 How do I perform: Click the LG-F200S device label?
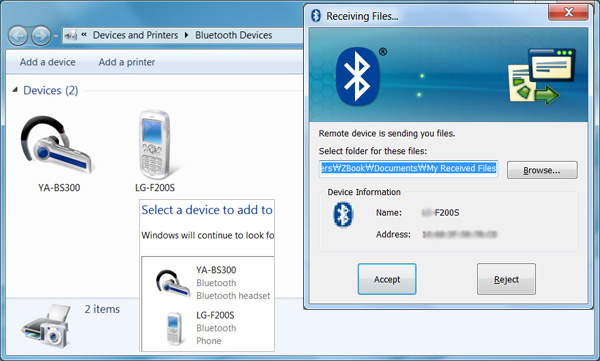tap(155, 188)
